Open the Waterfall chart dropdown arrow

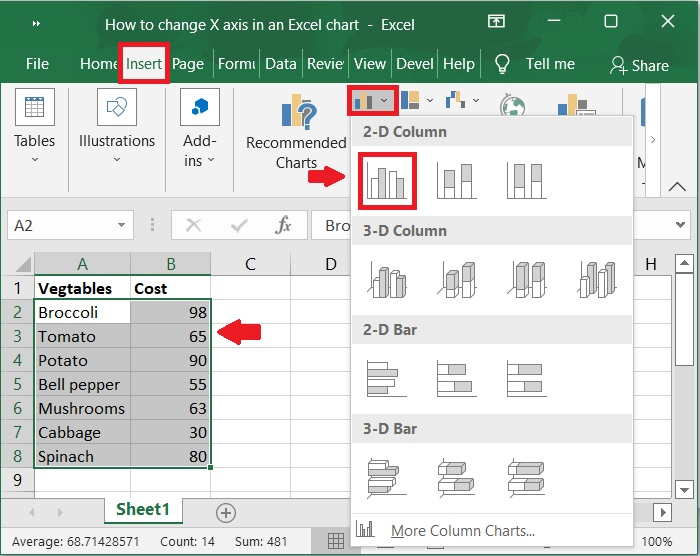pyautogui.click(x=476, y=100)
